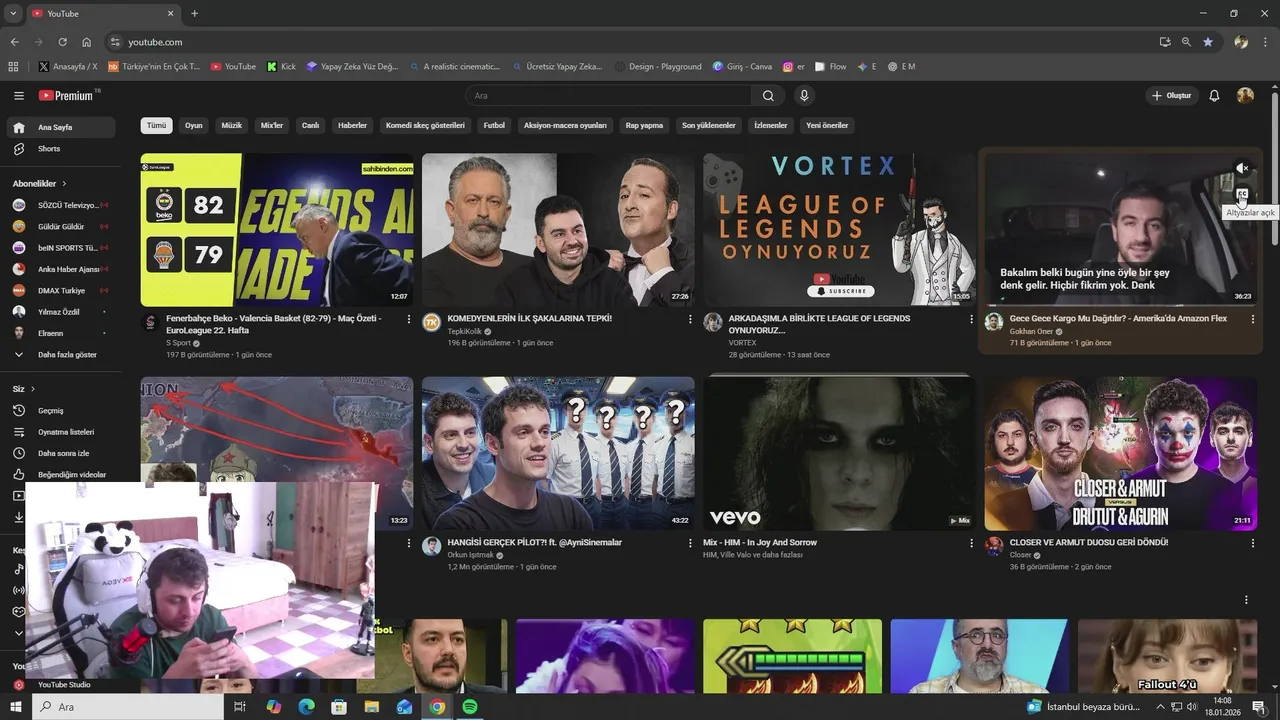Open Yılmaz Özdil subscription

point(59,312)
